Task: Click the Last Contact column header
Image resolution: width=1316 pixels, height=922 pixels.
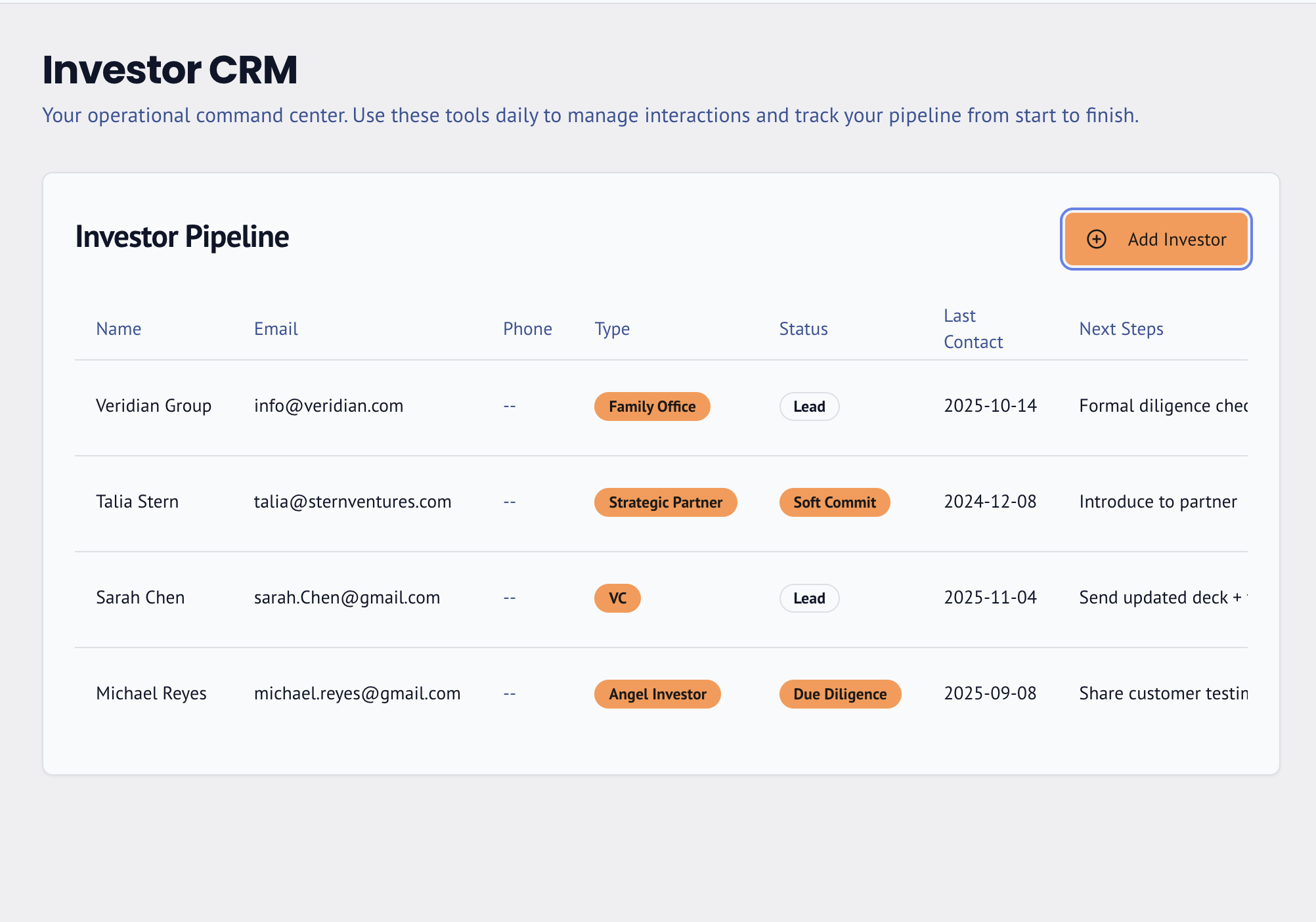Action: (x=973, y=329)
